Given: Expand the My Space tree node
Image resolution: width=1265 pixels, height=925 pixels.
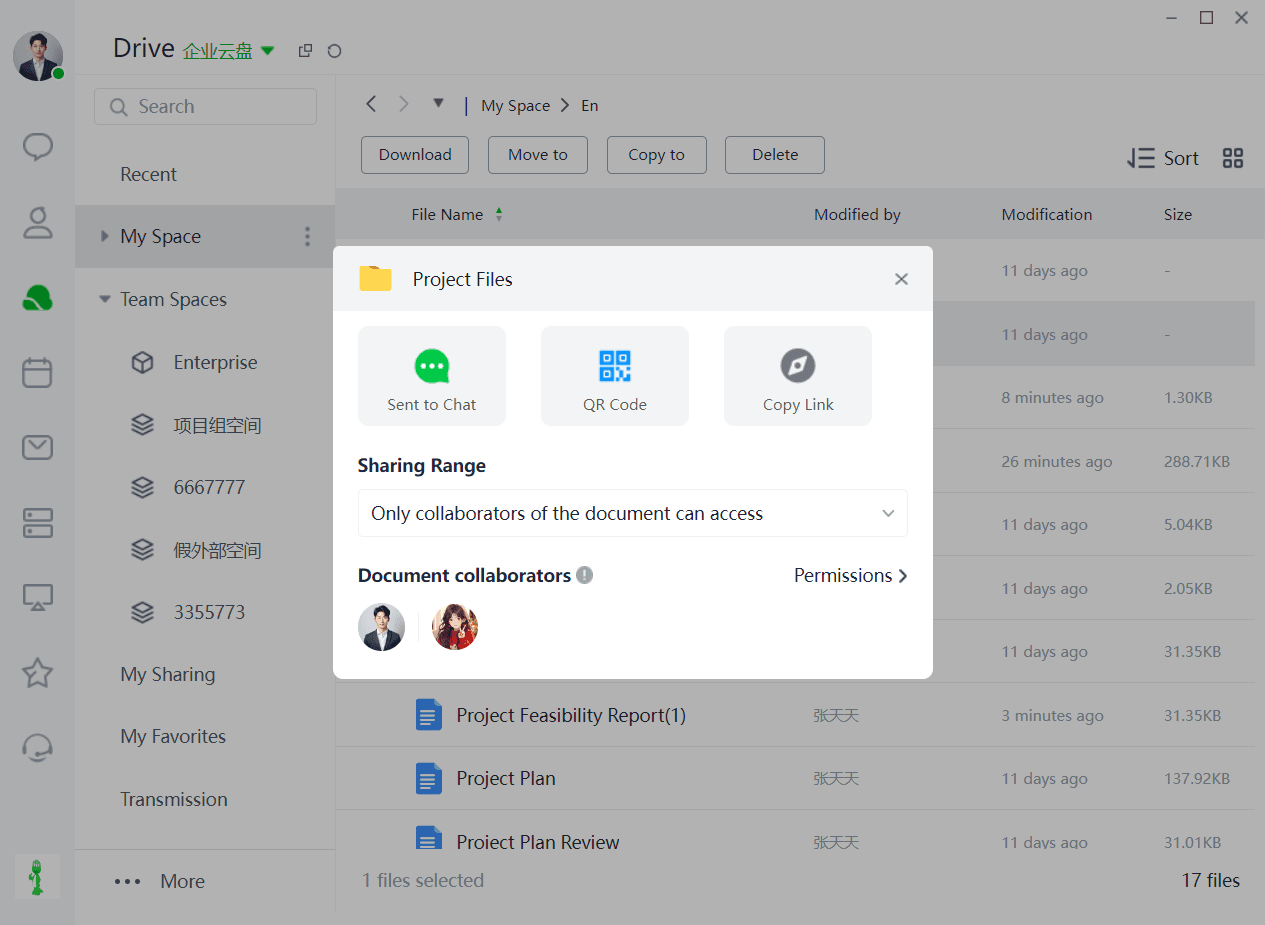Looking at the screenshot, I should [104, 236].
